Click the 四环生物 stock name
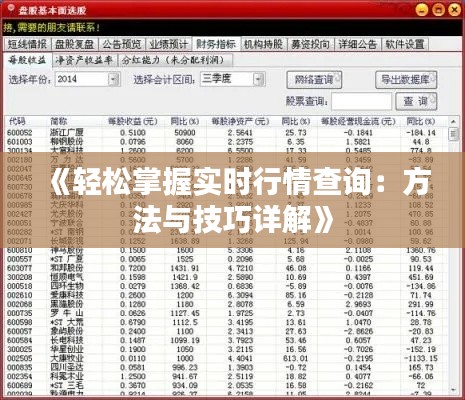 pos(67,286)
